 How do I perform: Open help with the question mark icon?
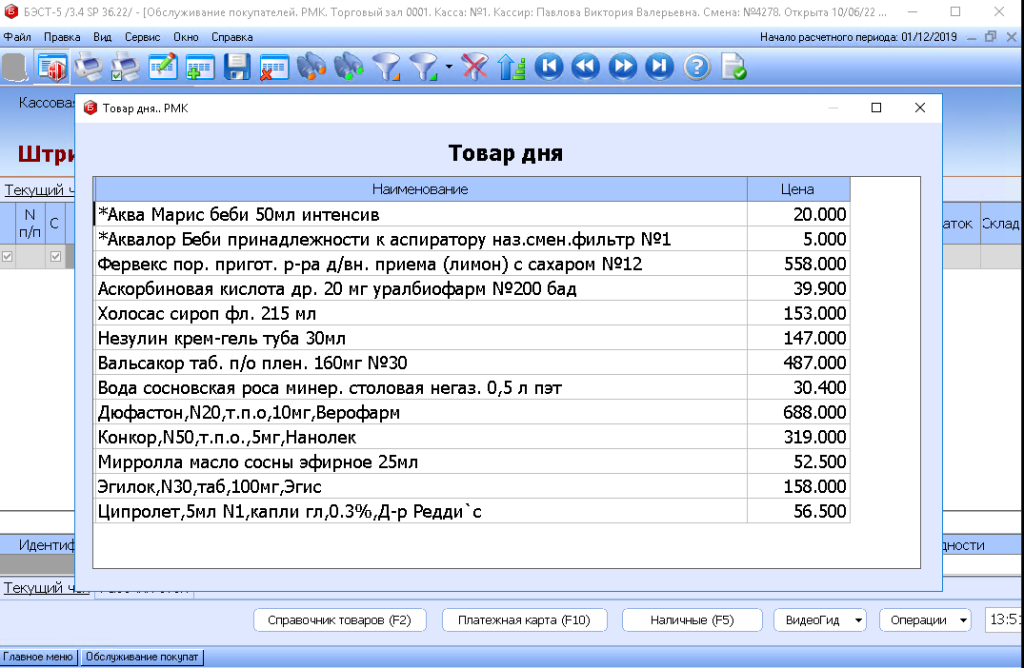696,67
